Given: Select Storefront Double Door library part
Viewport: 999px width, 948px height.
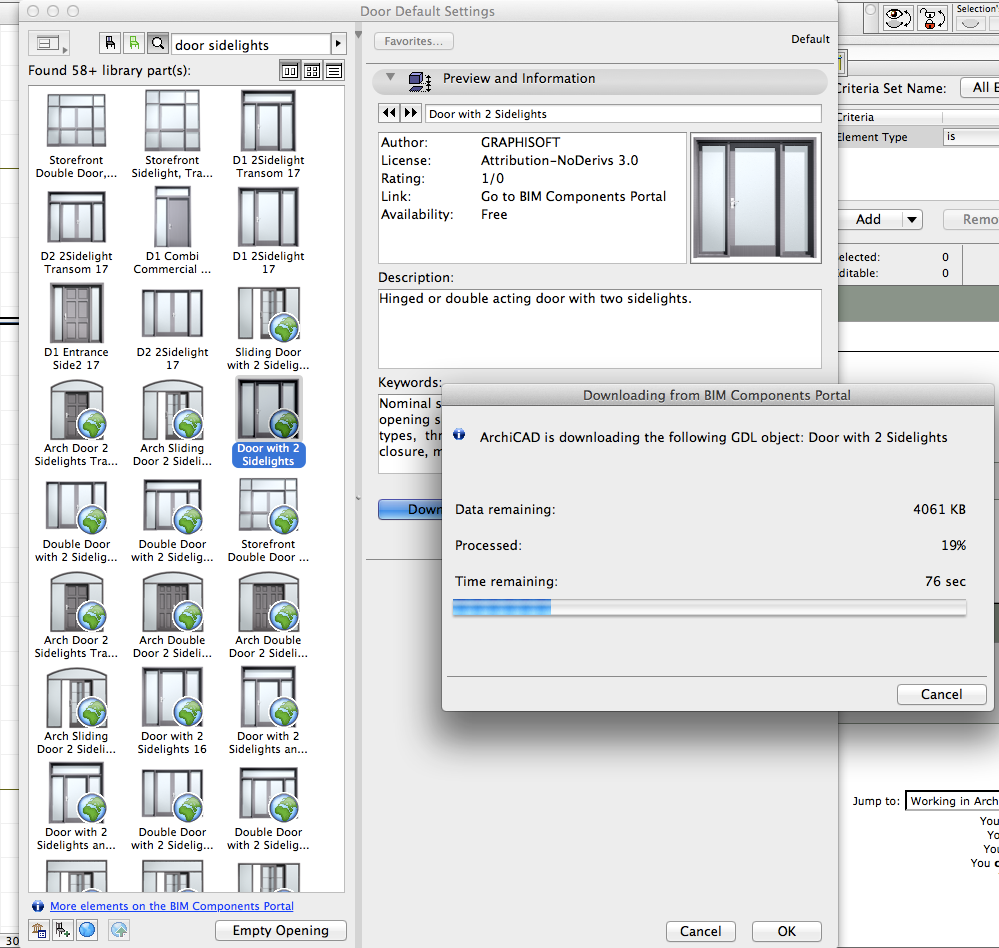Looking at the screenshot, I should point(76,136).
